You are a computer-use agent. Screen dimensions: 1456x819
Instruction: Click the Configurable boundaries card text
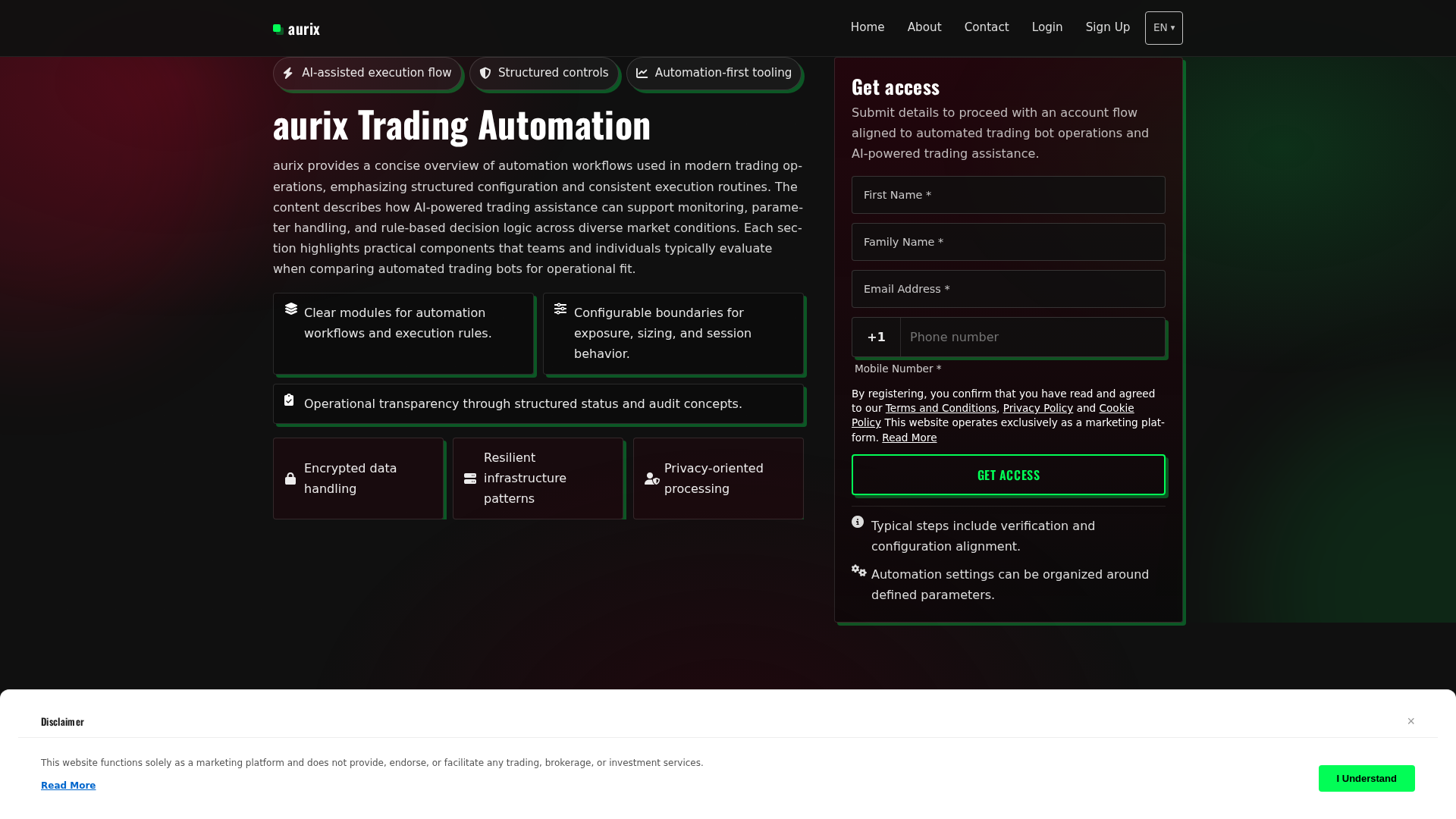click(x=663, y=334)
